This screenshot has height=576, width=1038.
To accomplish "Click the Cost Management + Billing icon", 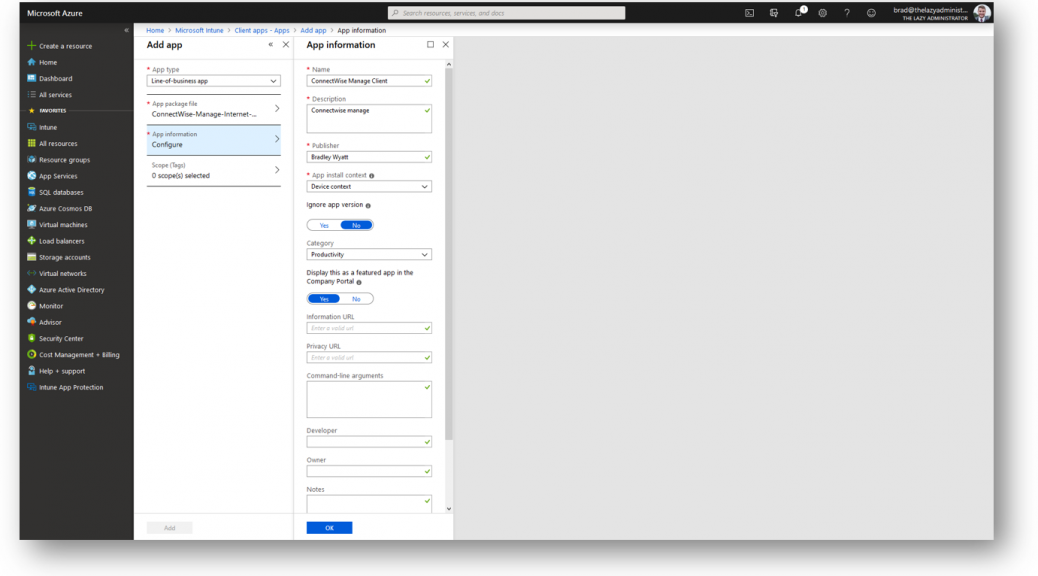I will pyautogui.click(x=31, y=354).
